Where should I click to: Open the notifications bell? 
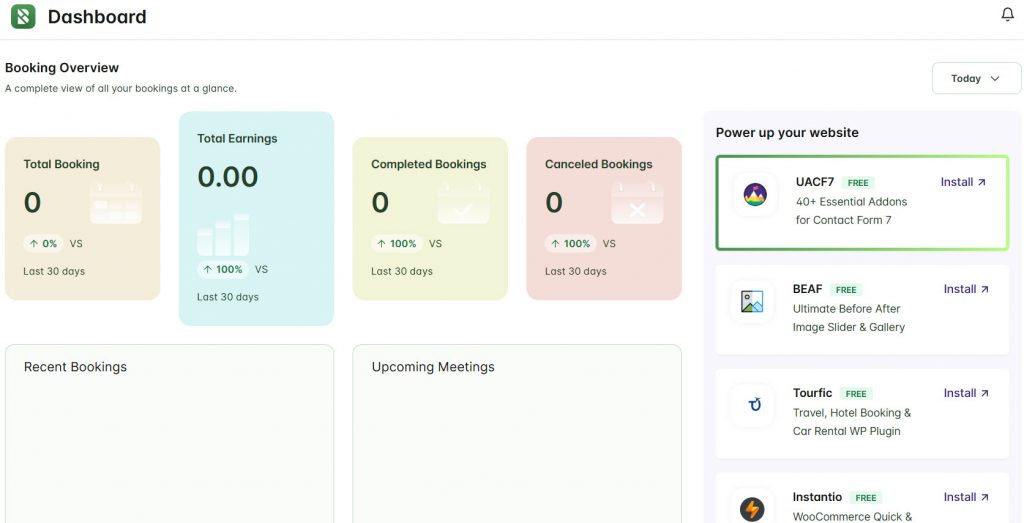[x=1008, y=14]
